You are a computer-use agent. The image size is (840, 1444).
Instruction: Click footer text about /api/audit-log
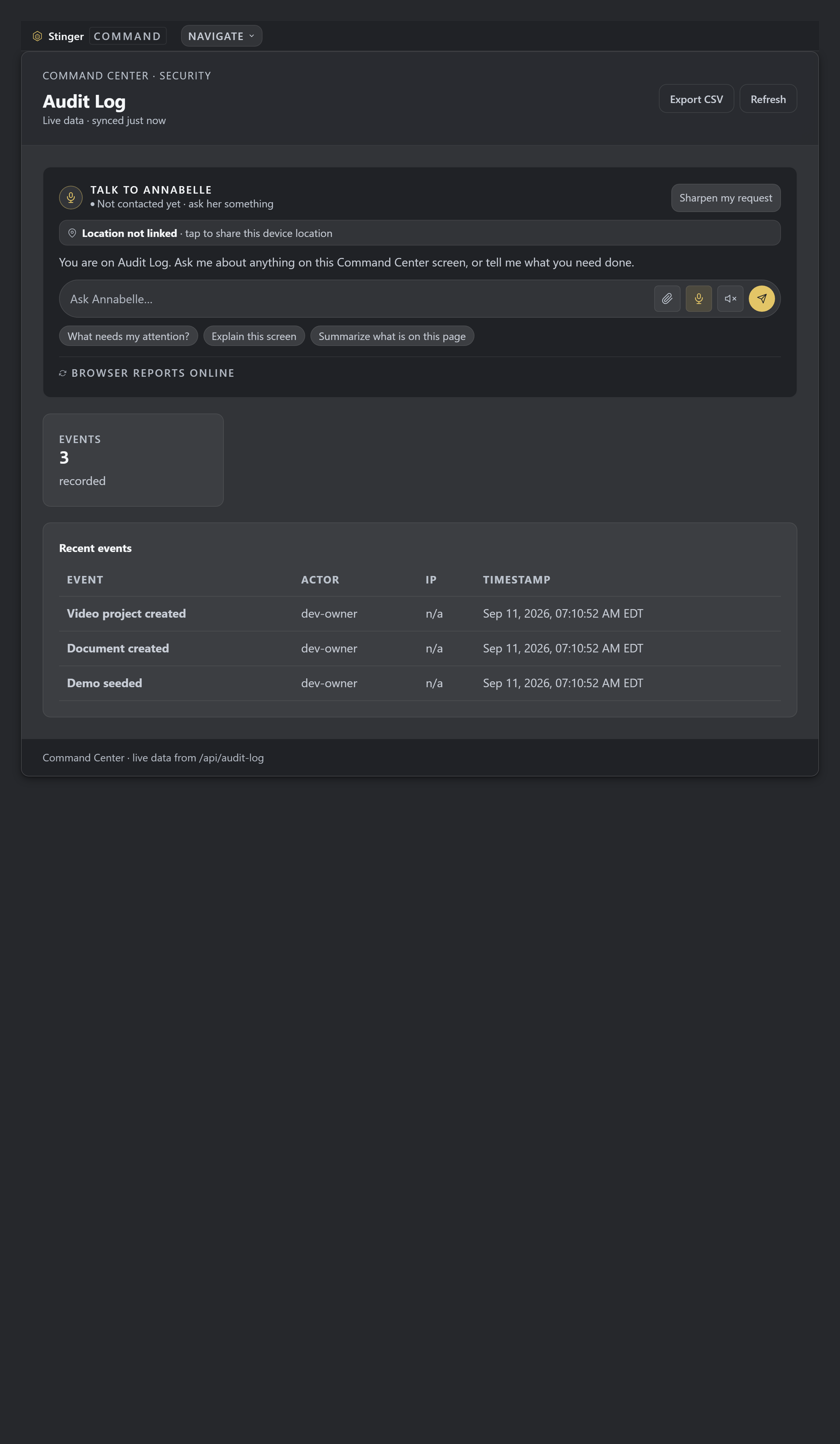click(153, 757)
